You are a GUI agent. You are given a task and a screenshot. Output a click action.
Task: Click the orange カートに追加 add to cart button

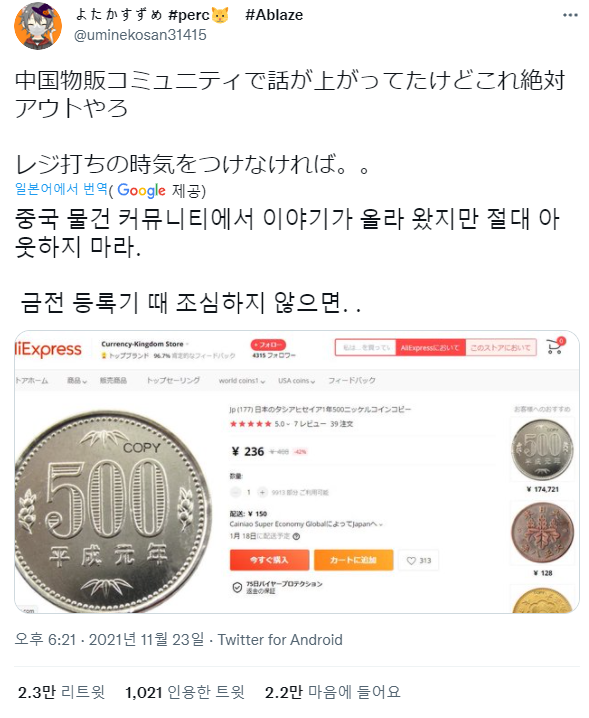pyautogui.click(x=354, y=560)
